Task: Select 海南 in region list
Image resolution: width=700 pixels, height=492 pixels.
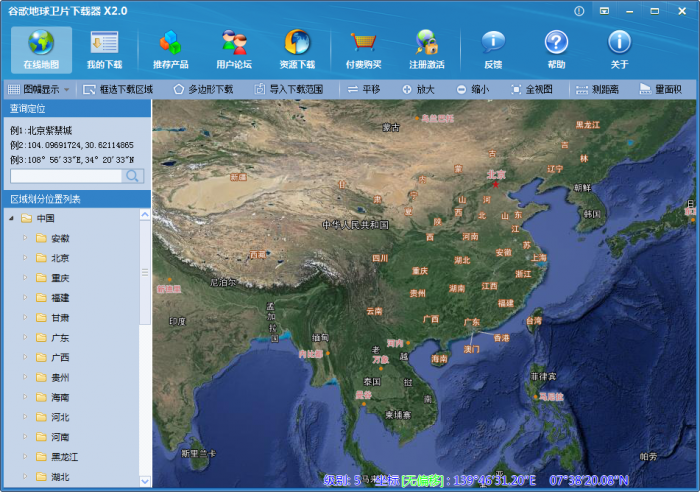Action: (x=60, y=397)
